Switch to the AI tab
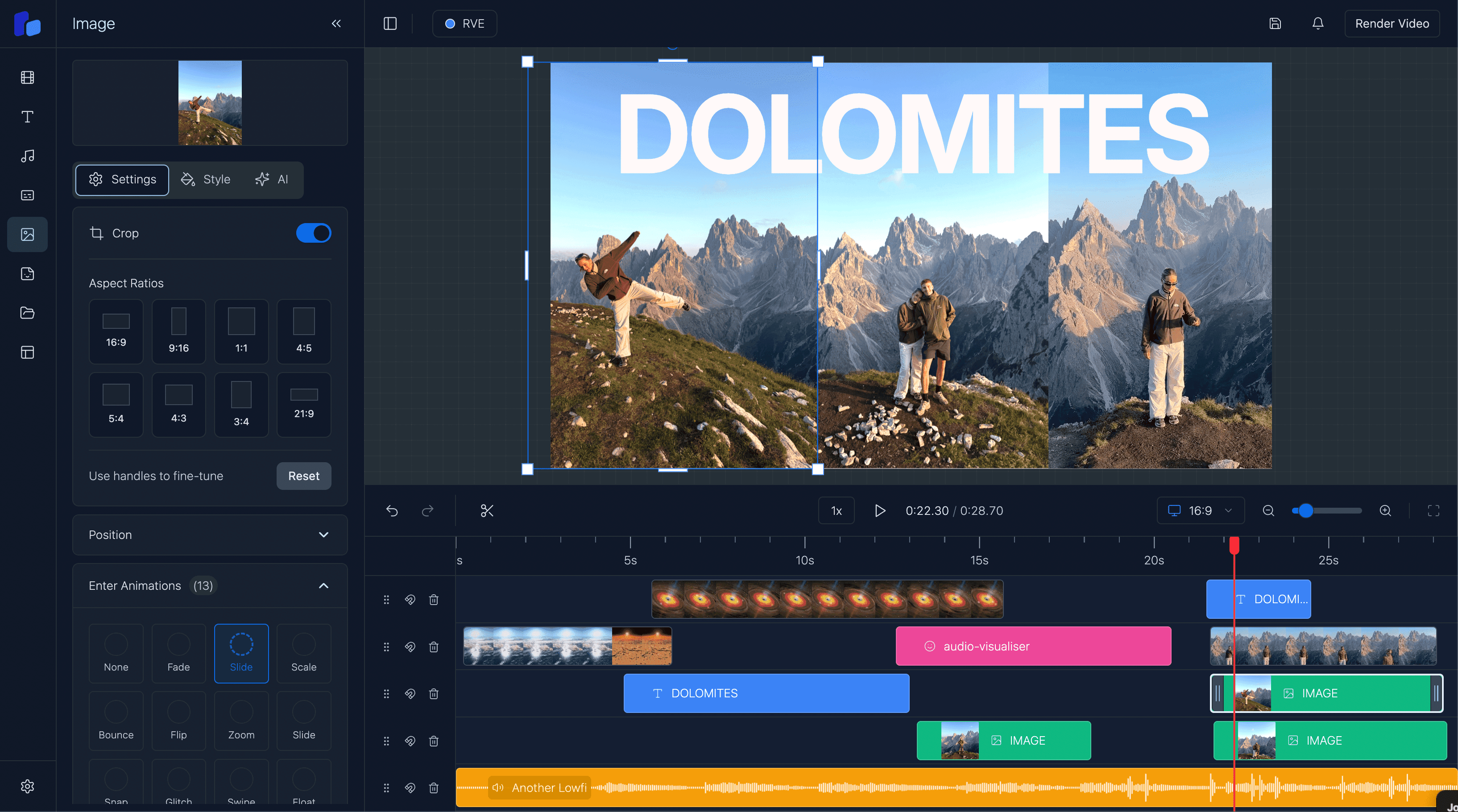Screen dimensions: 1458x812 tap(272, 179)
